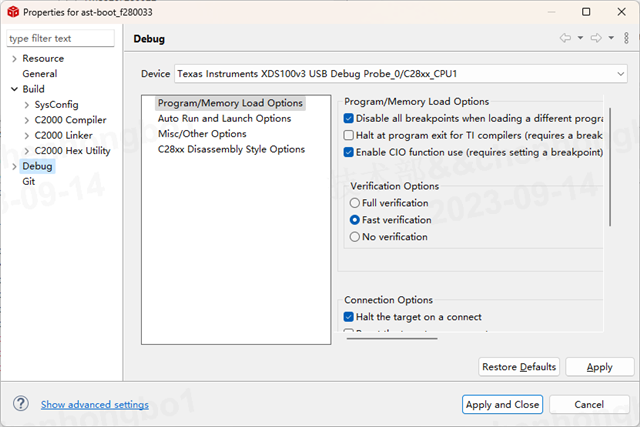This screenshot has width=640, height=427.
Task: Toggle Disable all breakpoints checkbox
Action: tap(349, 118)
